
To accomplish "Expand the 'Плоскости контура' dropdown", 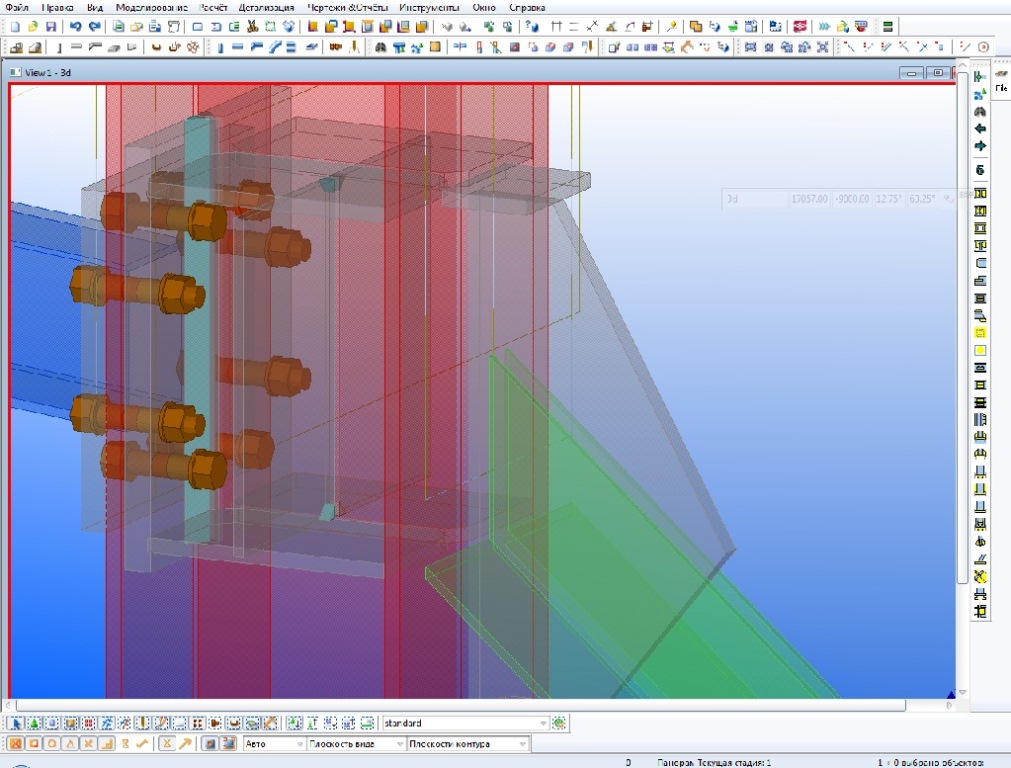I will pyautogui.click(x=523, y=744).
